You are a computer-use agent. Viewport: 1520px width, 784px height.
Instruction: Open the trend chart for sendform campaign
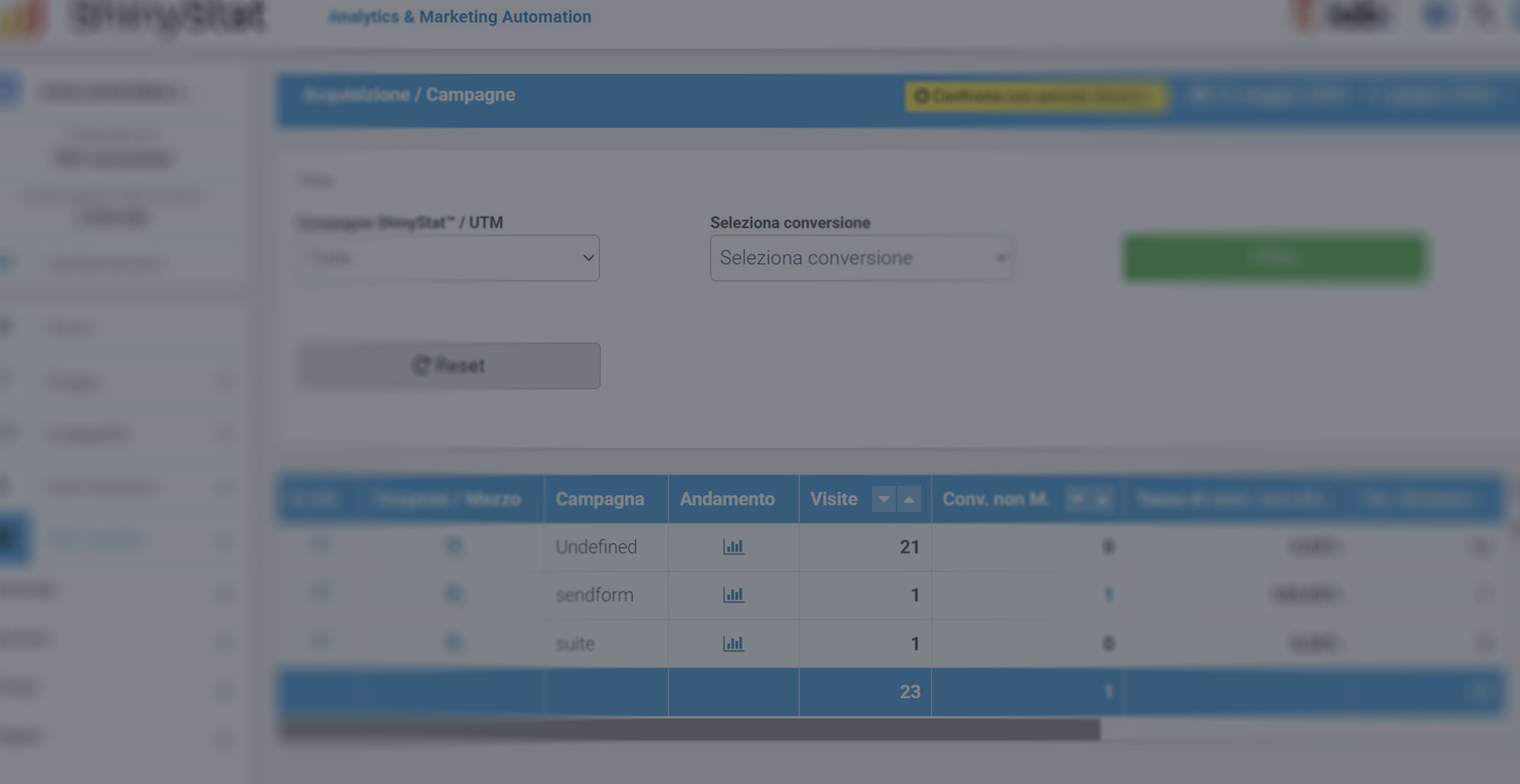tap(733, 595)
